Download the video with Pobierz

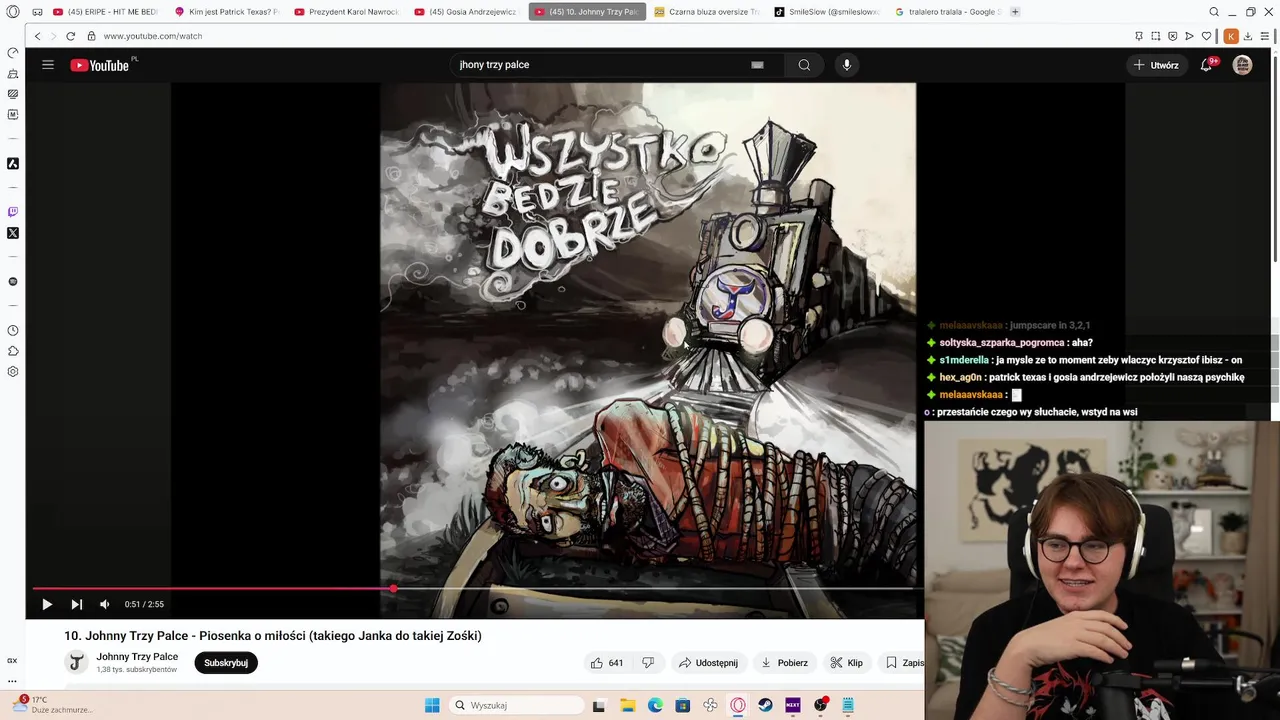tap(785, 663)
